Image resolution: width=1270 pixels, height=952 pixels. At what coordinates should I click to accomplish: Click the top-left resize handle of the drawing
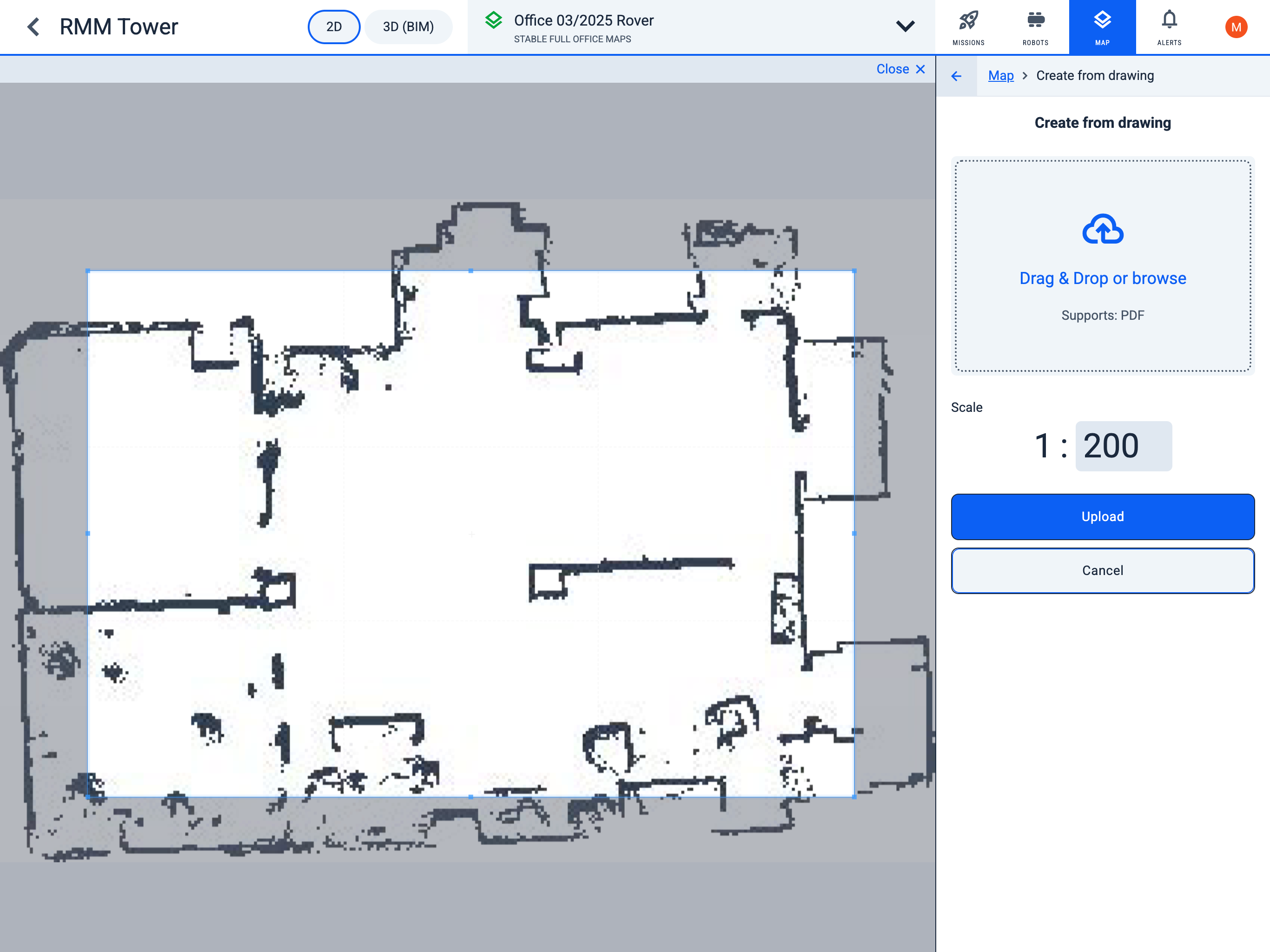tap(88, 271)
